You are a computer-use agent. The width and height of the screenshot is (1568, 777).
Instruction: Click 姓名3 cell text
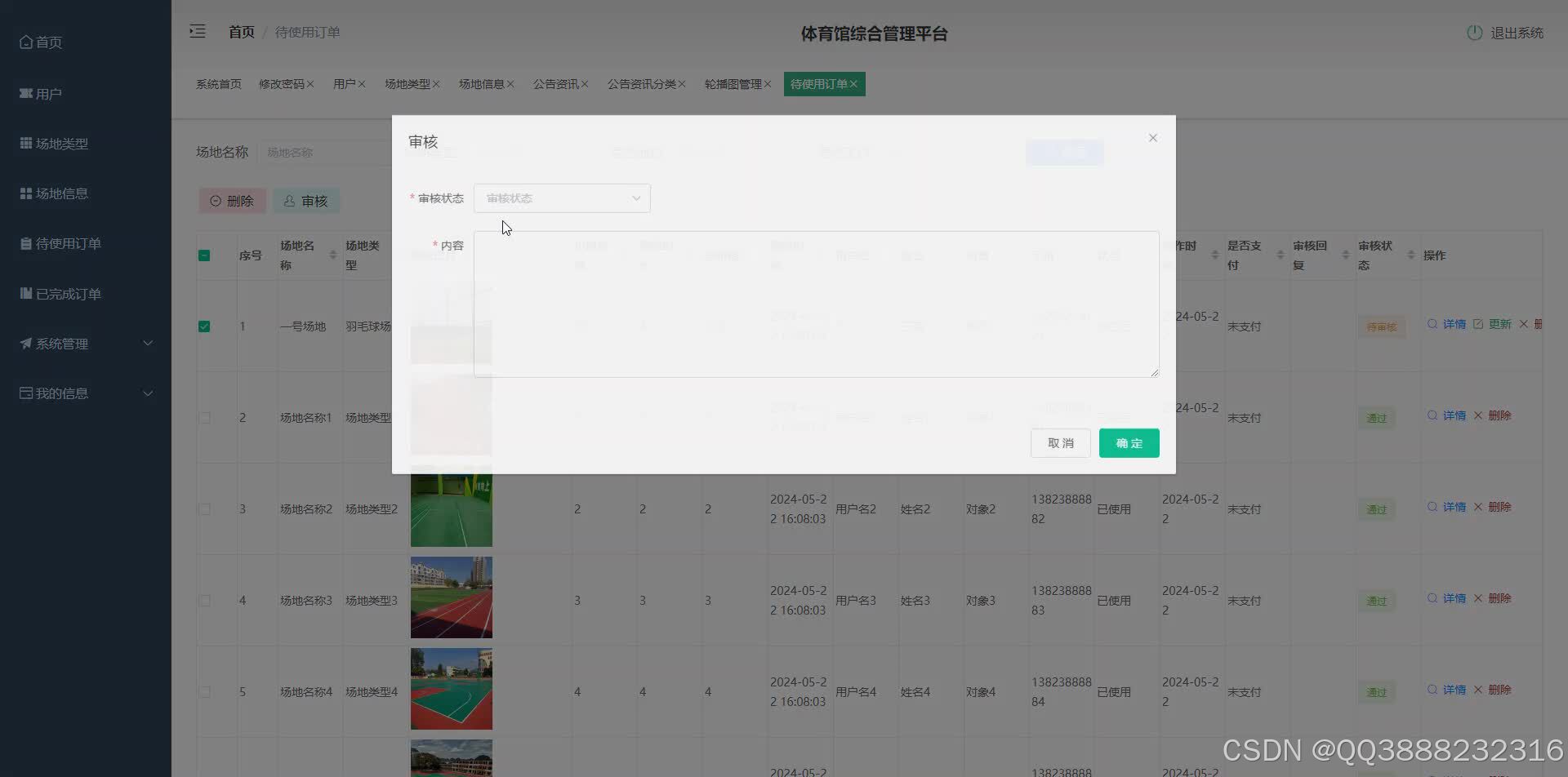coord(915,601)
